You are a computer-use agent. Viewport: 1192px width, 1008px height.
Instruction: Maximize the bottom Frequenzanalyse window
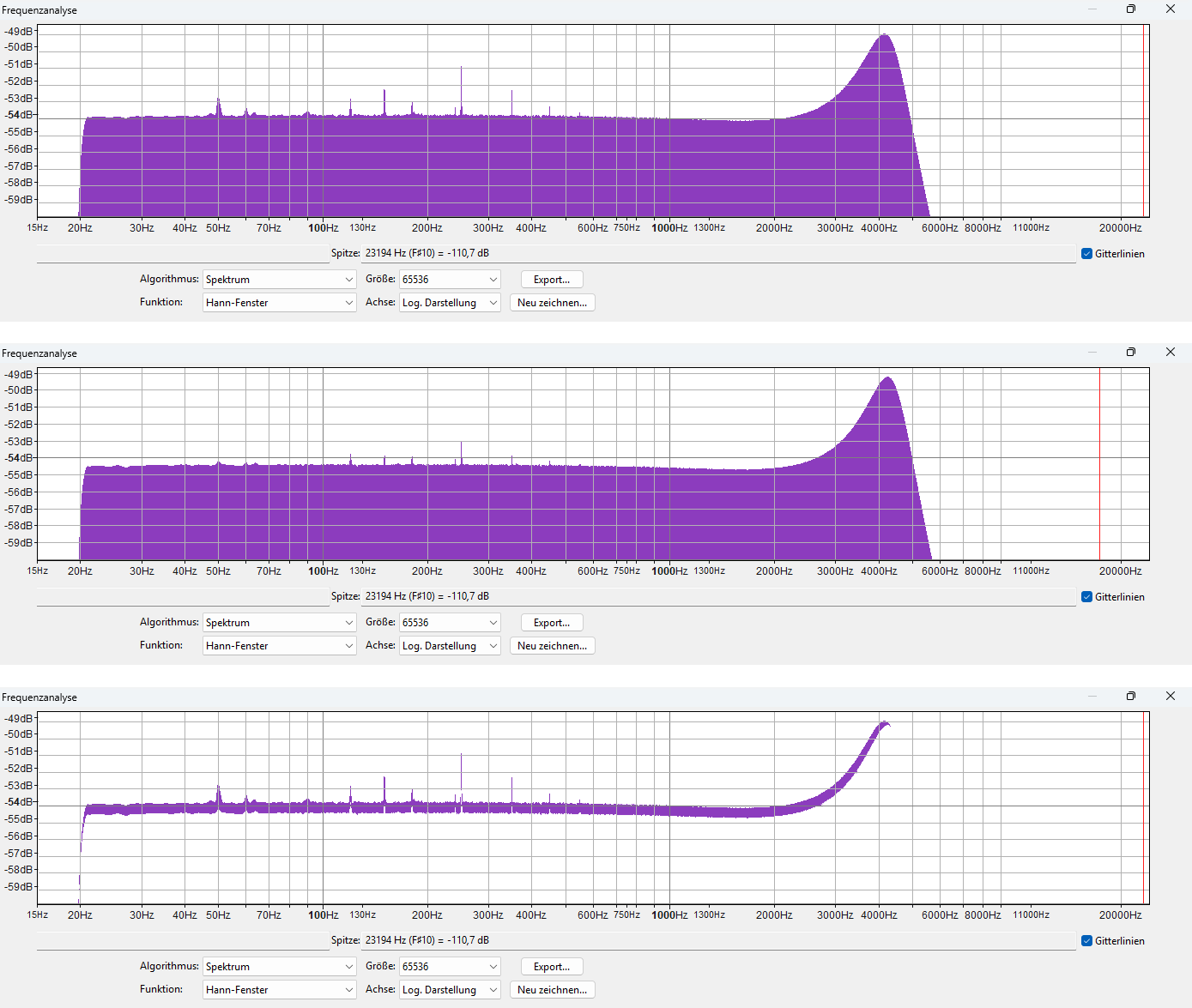tap(1131, 696)
